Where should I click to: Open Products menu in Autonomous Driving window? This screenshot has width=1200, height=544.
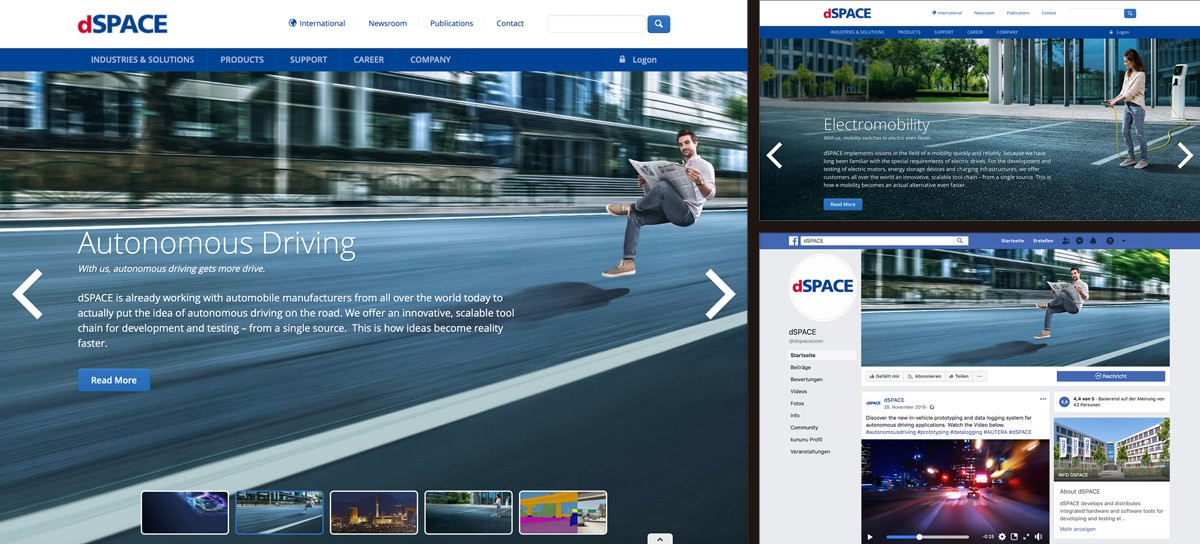point(242,59)
